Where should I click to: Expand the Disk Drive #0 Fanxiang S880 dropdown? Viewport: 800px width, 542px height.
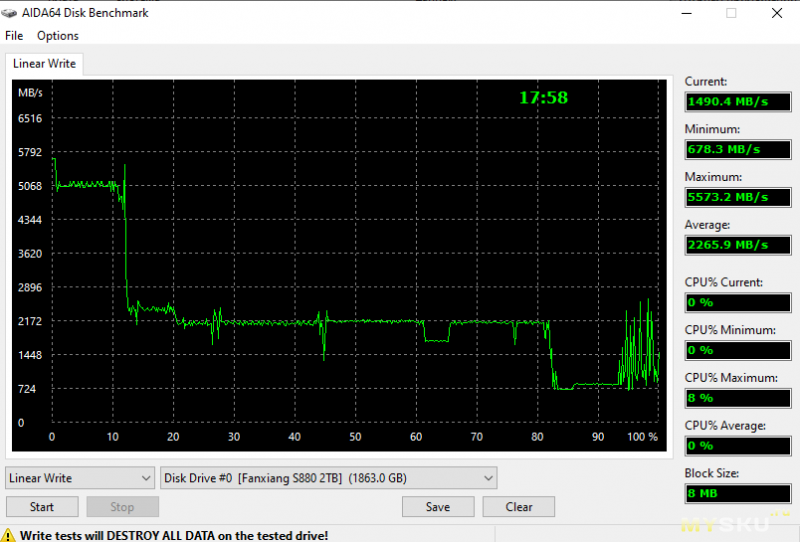point(329,478)
